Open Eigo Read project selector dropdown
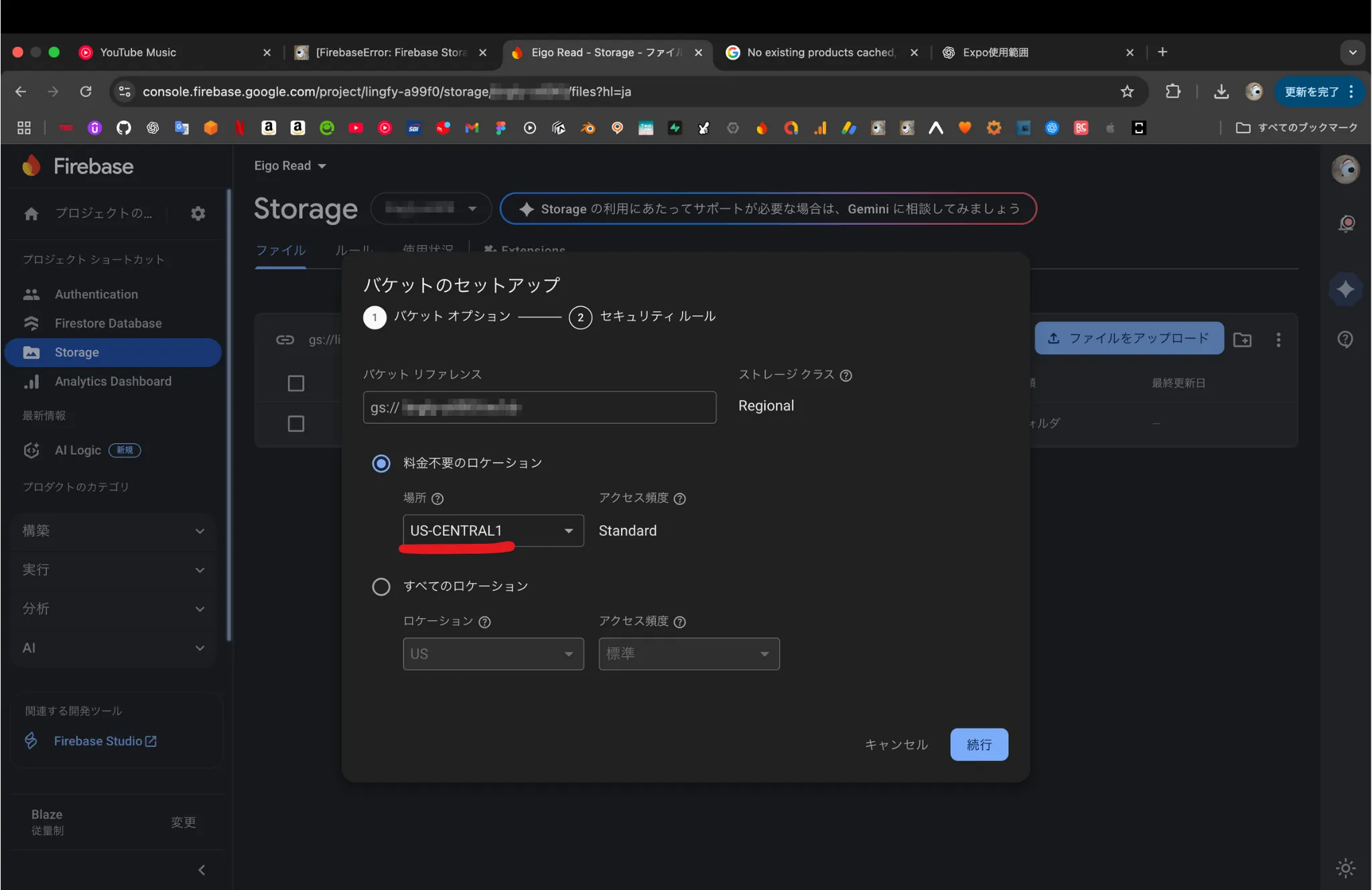Image resolution: width=1372 pixels, height=890 pixels. coord(289,165)
